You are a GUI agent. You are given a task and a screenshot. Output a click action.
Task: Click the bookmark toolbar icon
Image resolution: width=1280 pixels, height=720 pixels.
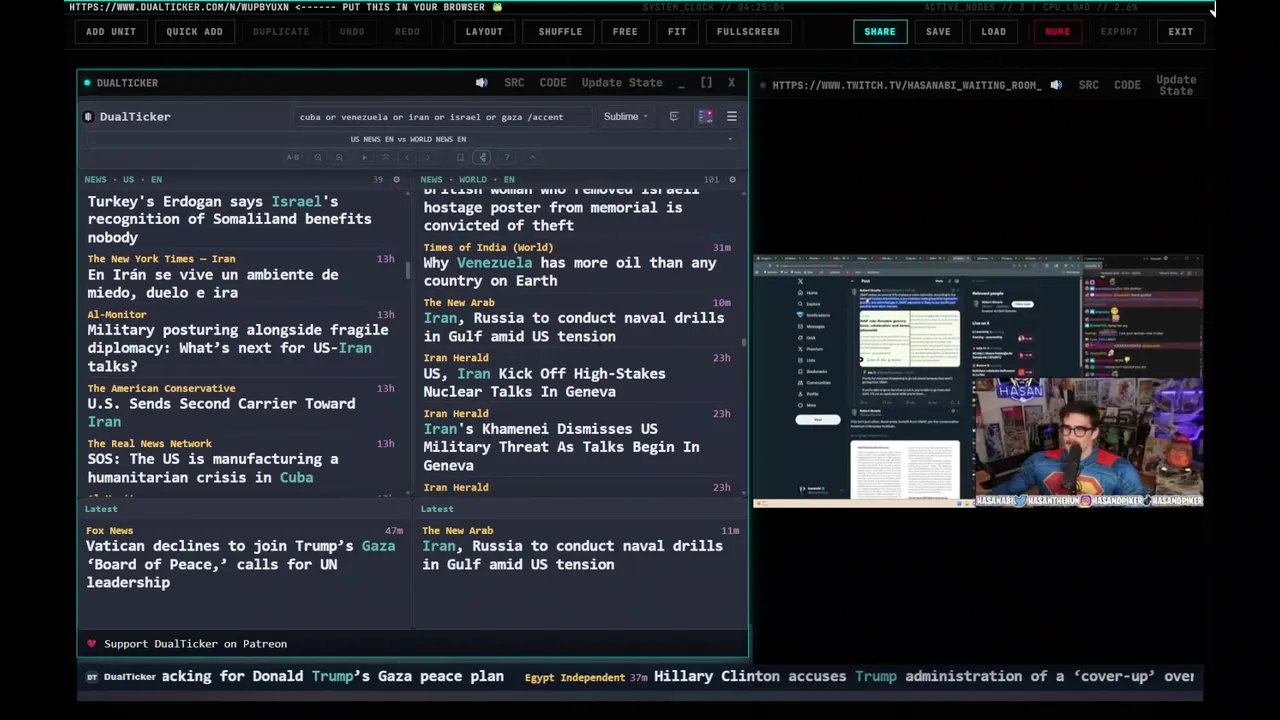460,157
